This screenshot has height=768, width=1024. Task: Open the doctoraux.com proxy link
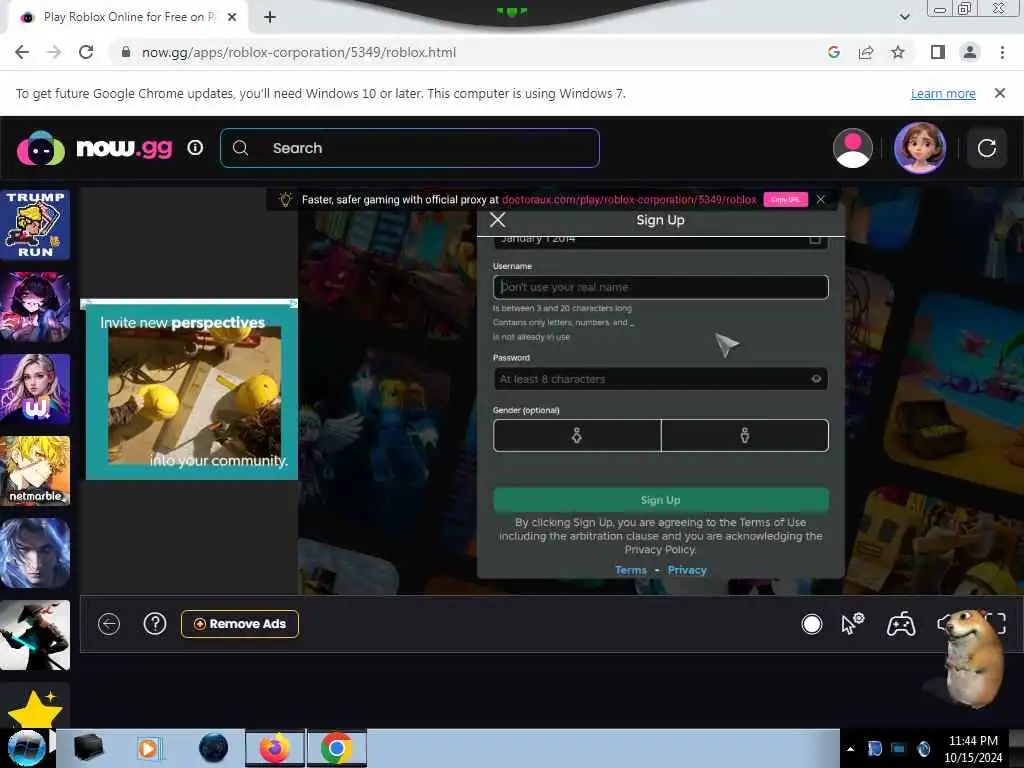[x=629, y=200]
